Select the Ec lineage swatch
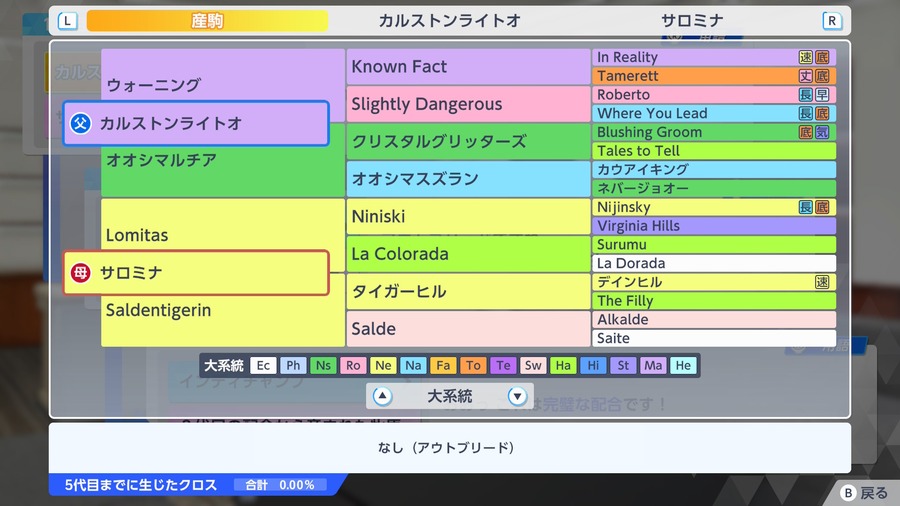The width and height of the screenshot is (900, 506). click(x=263, y=365)
